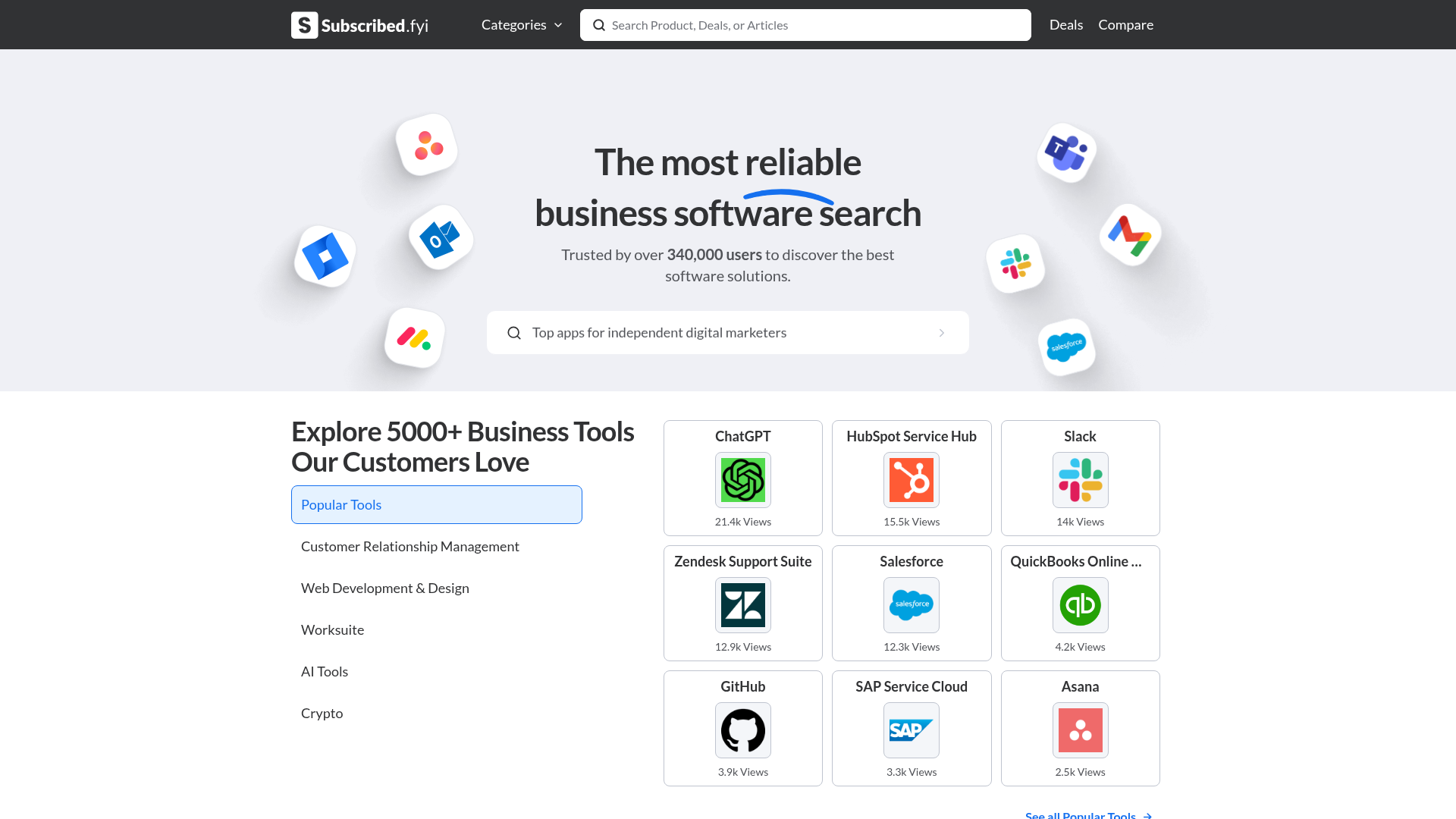Click See all Popular Tools link
The width and height of the screenshot is (1456, 819).
click(x=1089, y=814)
